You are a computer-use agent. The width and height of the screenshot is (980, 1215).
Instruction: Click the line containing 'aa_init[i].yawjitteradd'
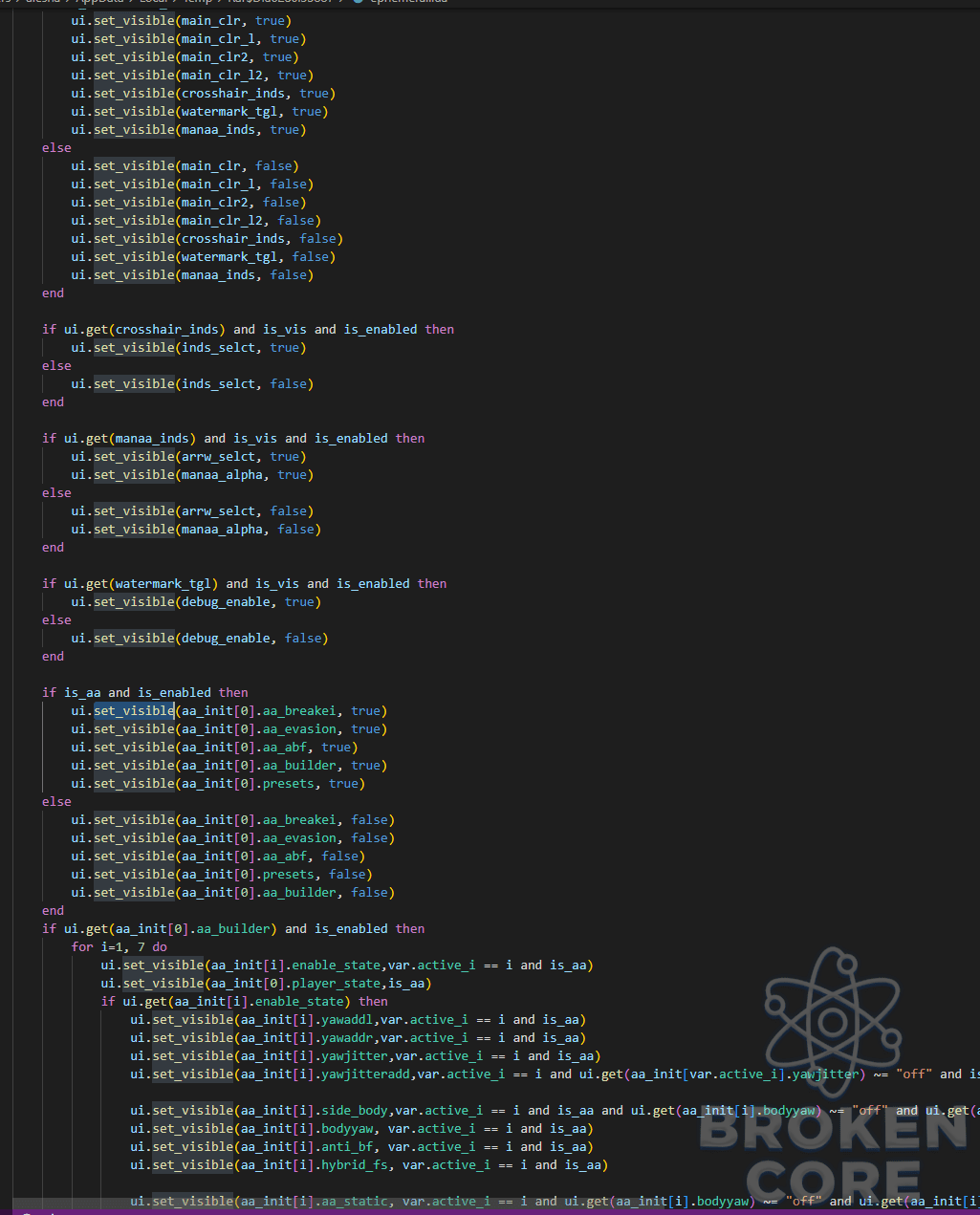[555, 1074]
